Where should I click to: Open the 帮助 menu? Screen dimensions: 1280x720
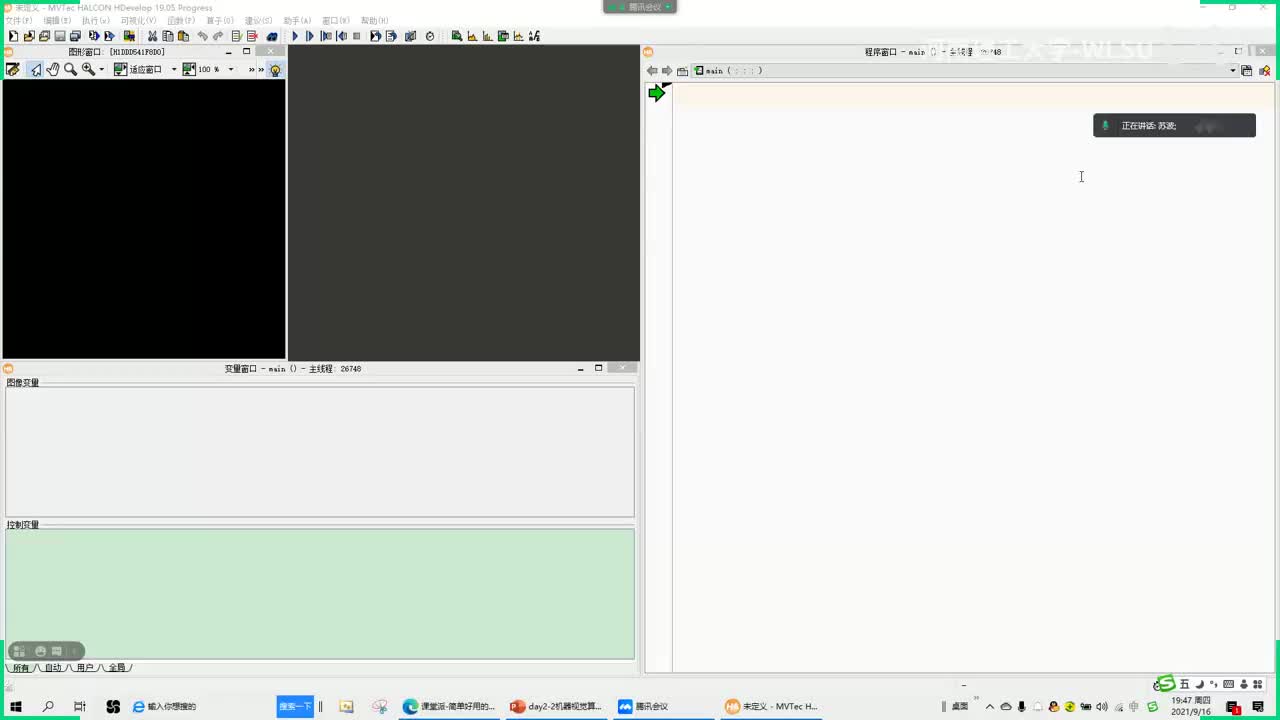click(374, 20)
